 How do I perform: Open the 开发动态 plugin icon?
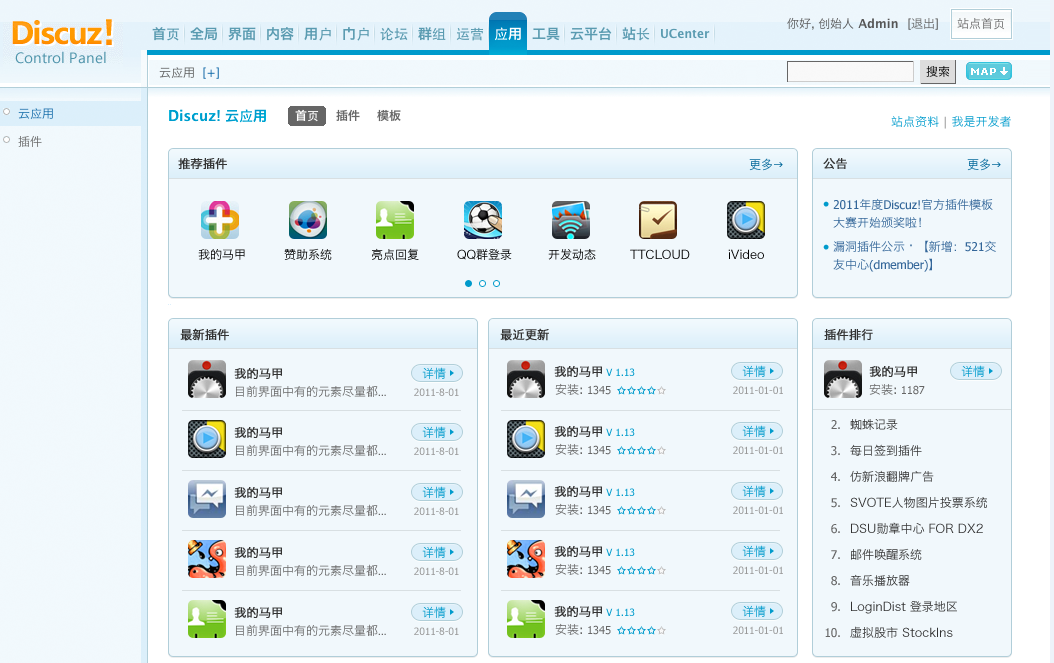(x=571, y=220)
